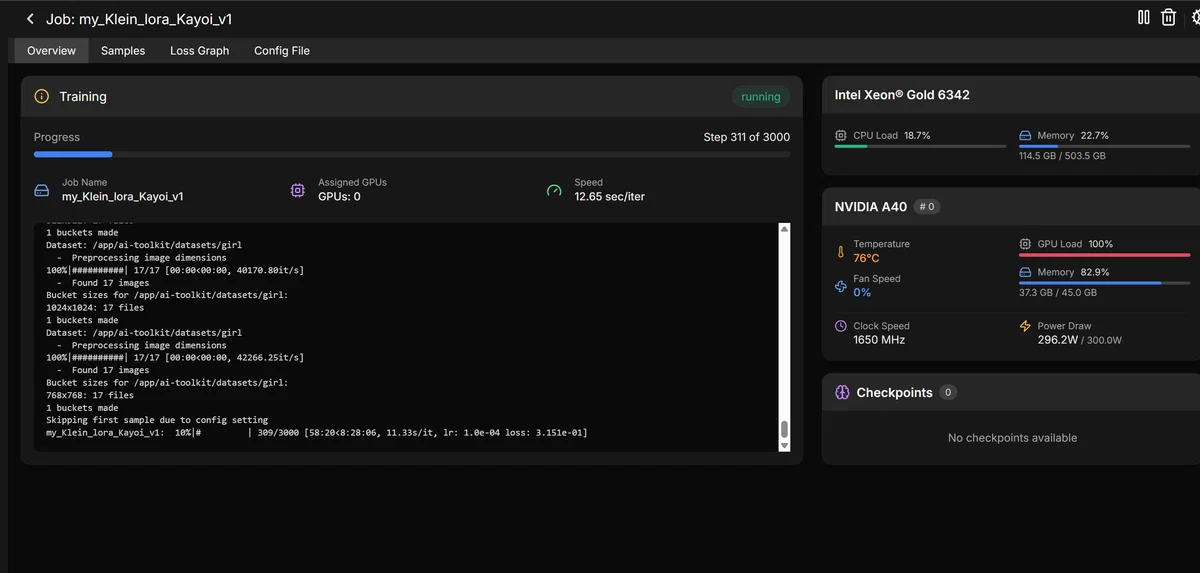The width and height of the screenshot is (1200, 573).
Task: Click the job name my_Klein_lora_Kayoi_v1 value
Action: [122, 197]
